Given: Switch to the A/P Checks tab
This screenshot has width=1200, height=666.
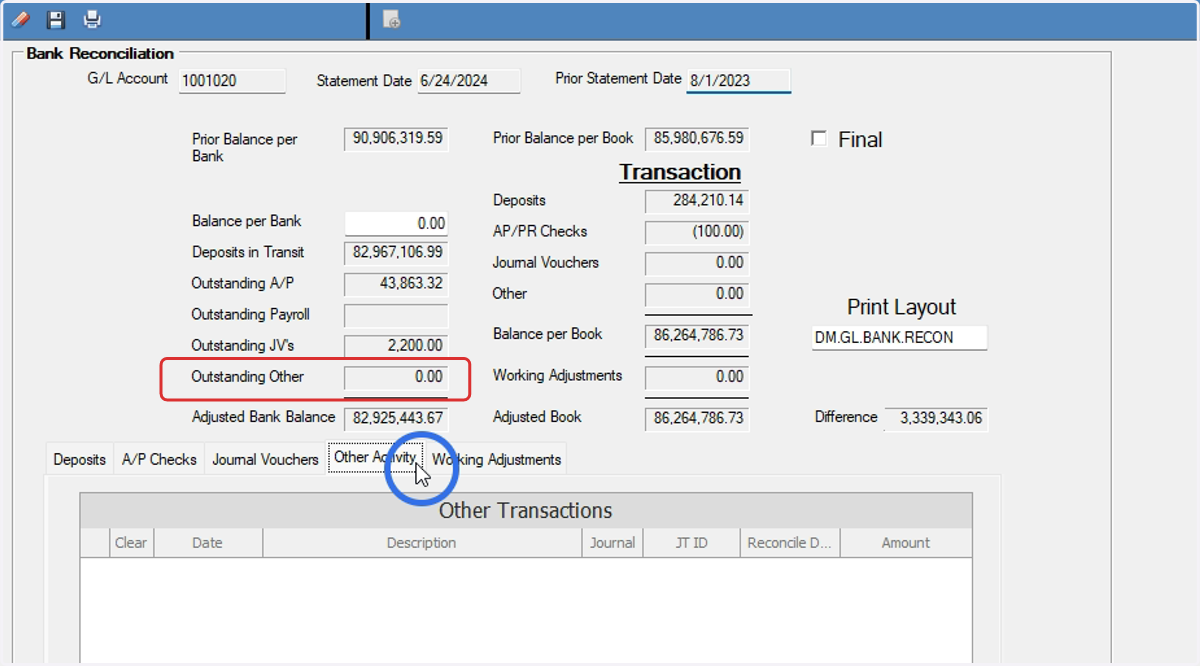Looking at the screenshot, I should pyautogui.click(x=159, y=460).
